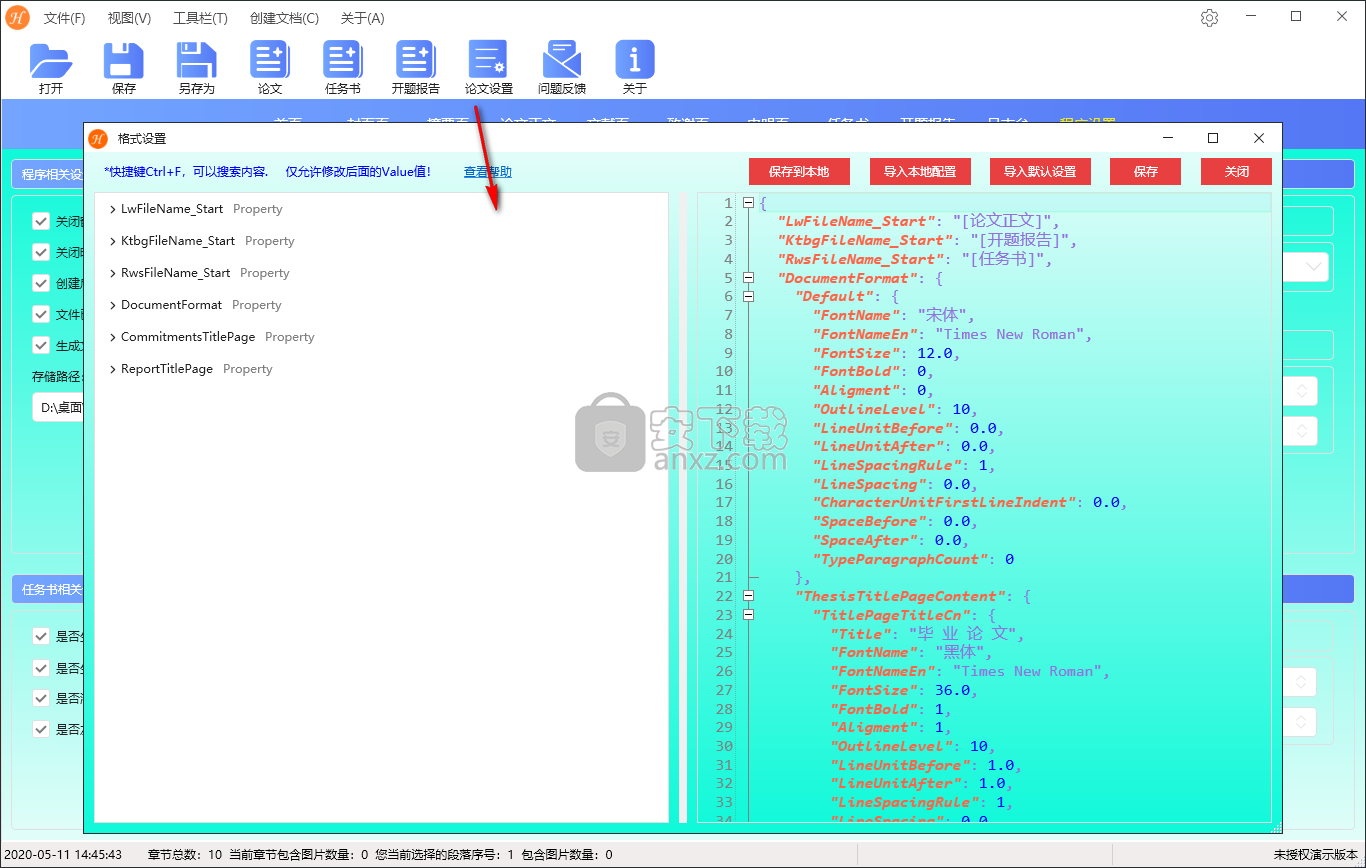Toggle the 生成 checkbox in the main window

pos(41,345)
